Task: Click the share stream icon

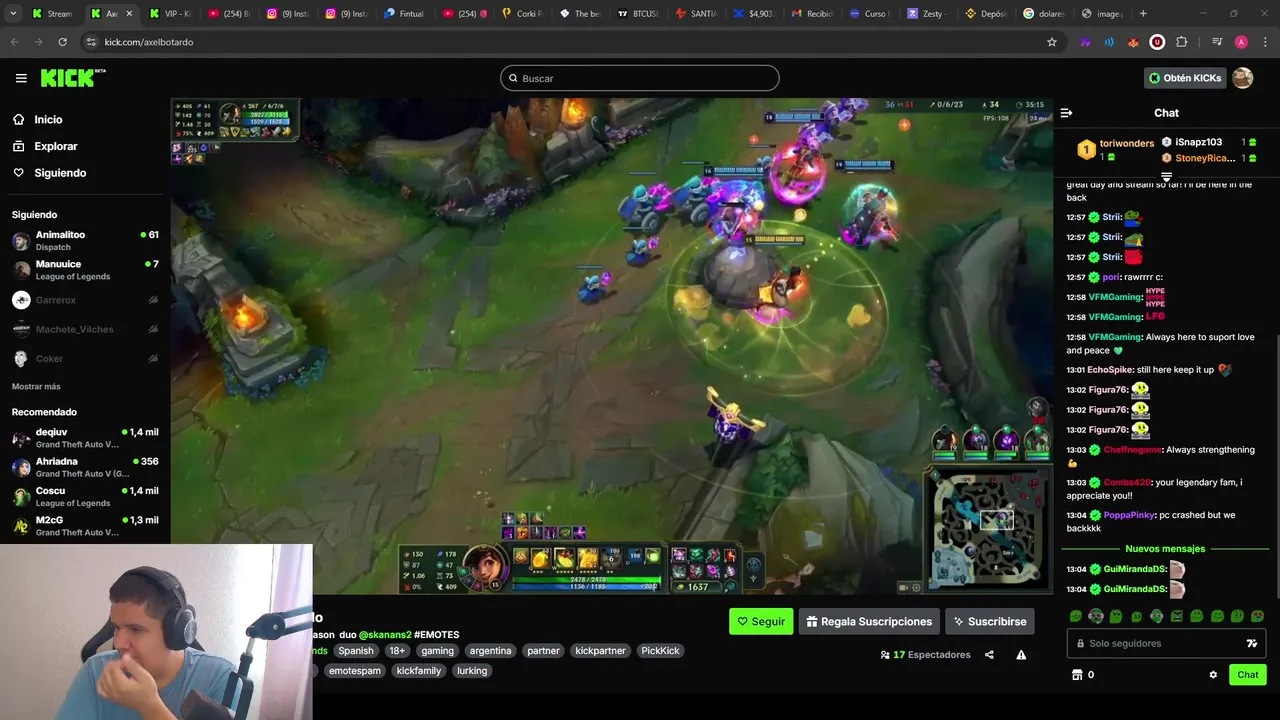Action: coord(989,655)
